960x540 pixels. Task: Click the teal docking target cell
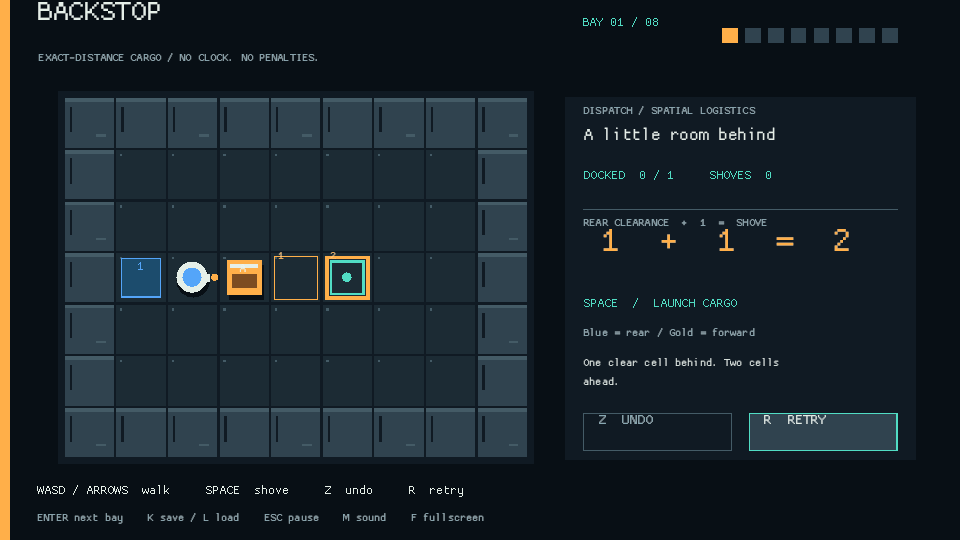click(347, 278)
